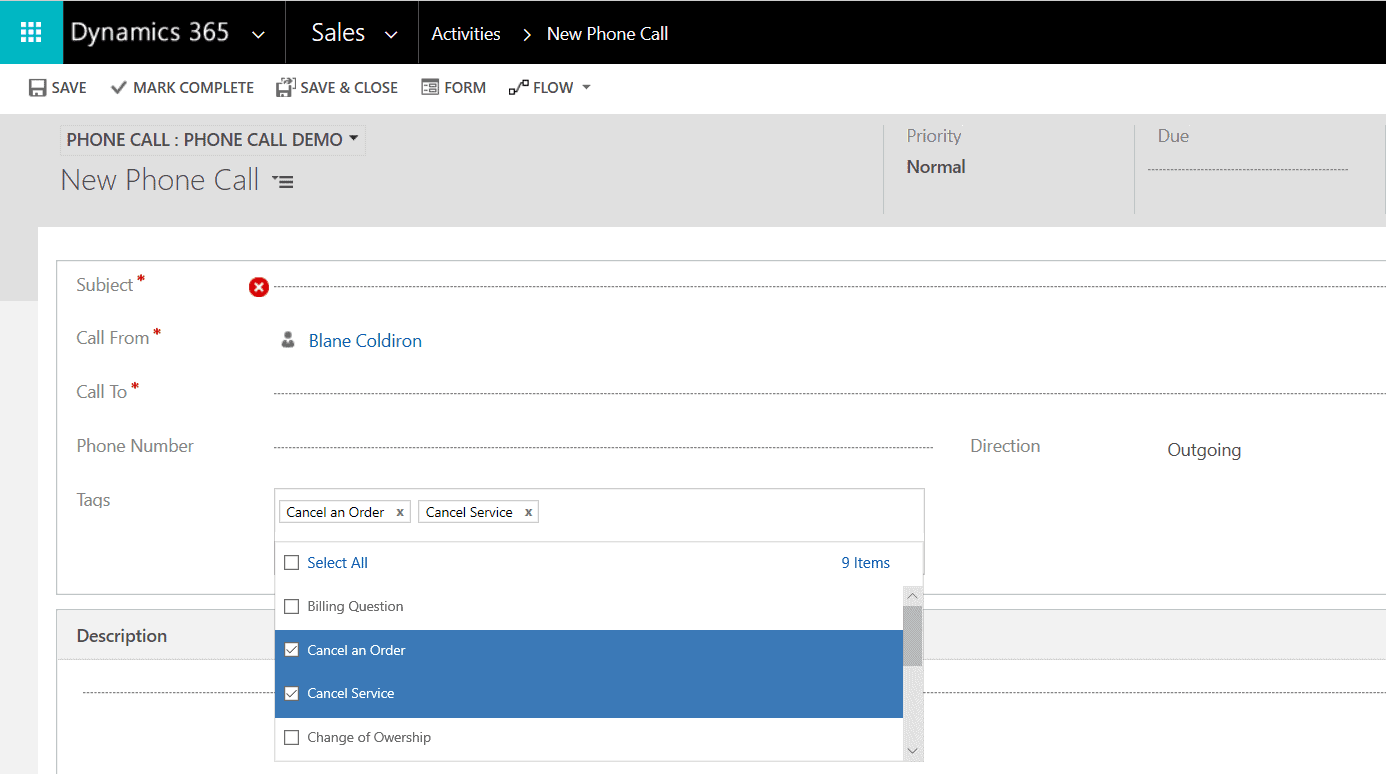Go to Activities in the breadcrumb
The image size is (1386, 774).
coord(466,33)
